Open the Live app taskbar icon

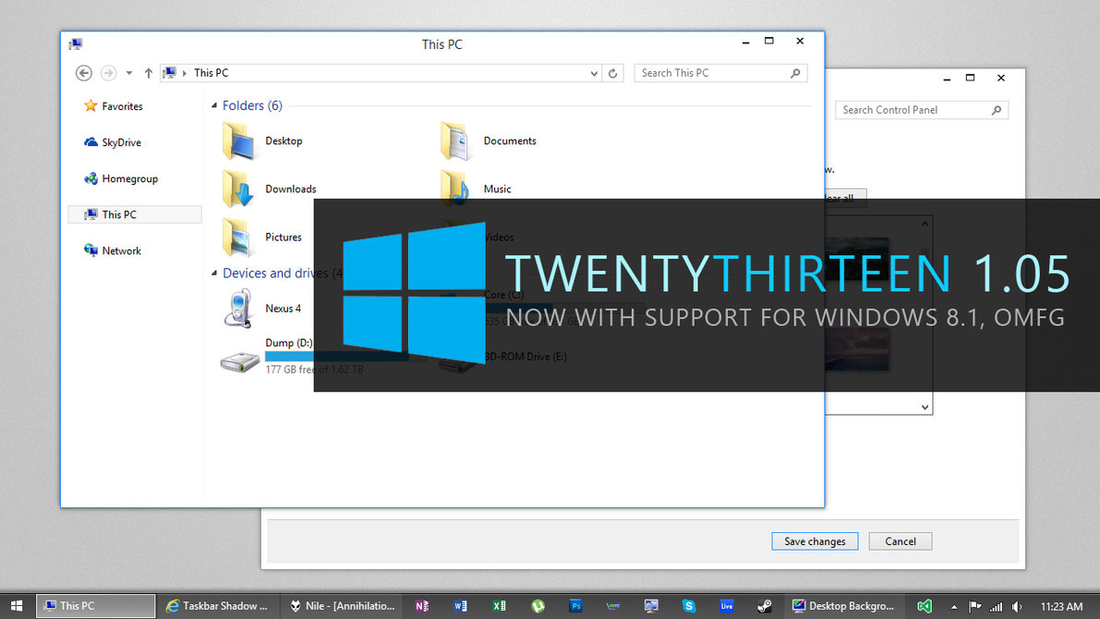pyautogui.click(x=727, y=606)
